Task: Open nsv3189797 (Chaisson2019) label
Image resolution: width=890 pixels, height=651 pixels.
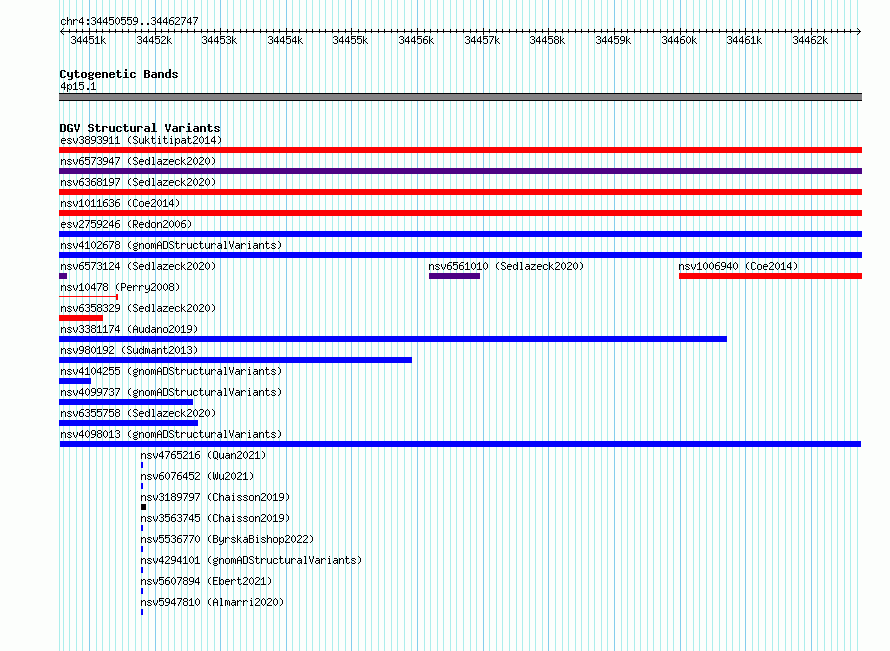Action: click(215, 497)
